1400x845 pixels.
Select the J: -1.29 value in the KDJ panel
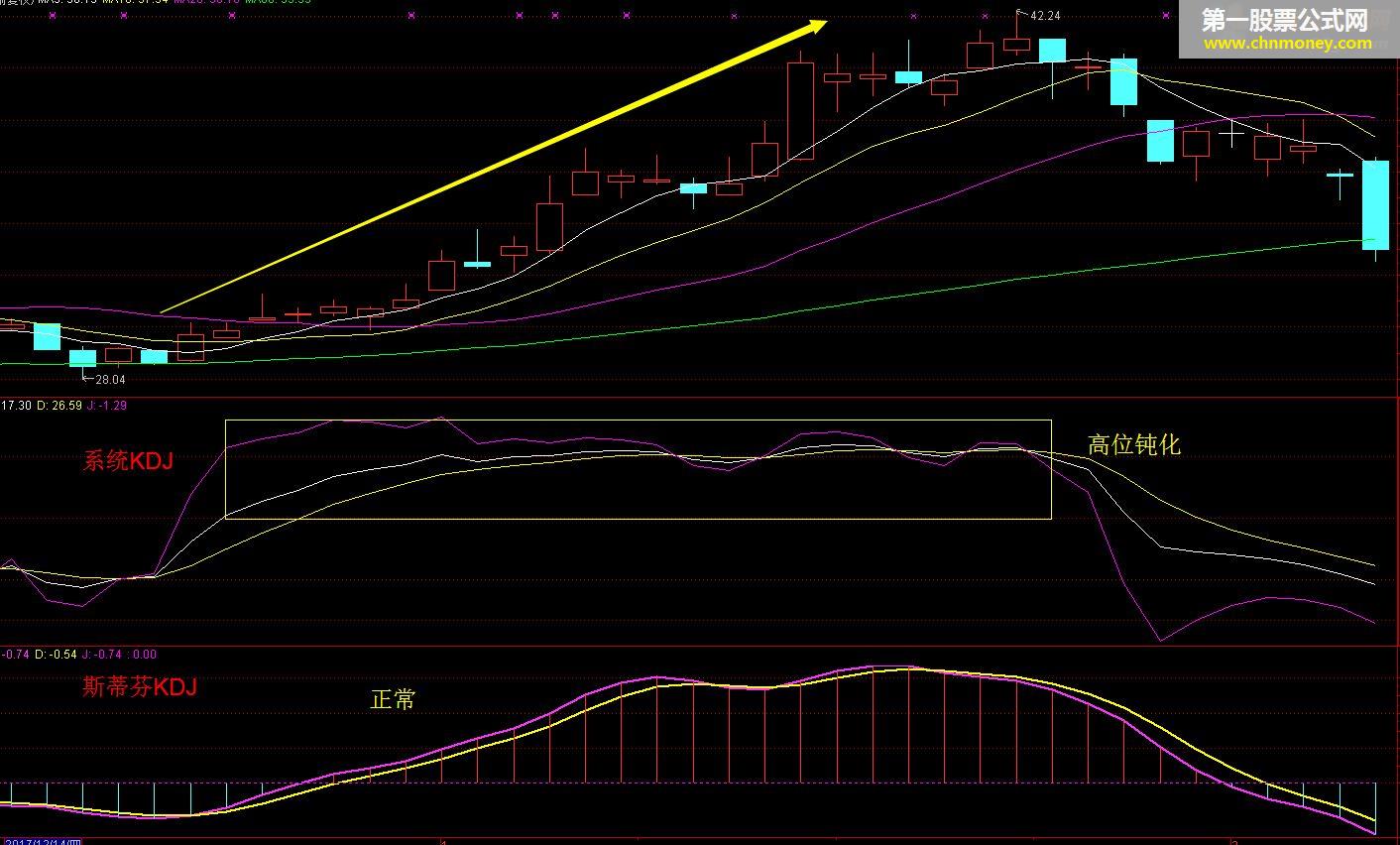click(107, 405)
